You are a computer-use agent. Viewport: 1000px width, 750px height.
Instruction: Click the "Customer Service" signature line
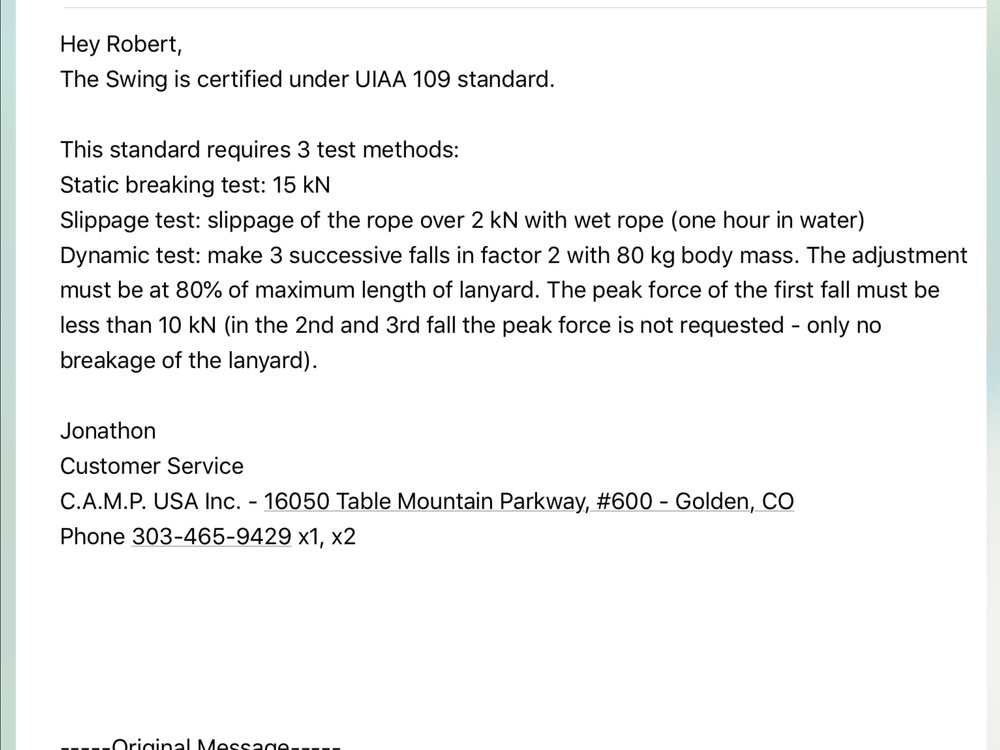pyautogui.click(x=152, y=466)
